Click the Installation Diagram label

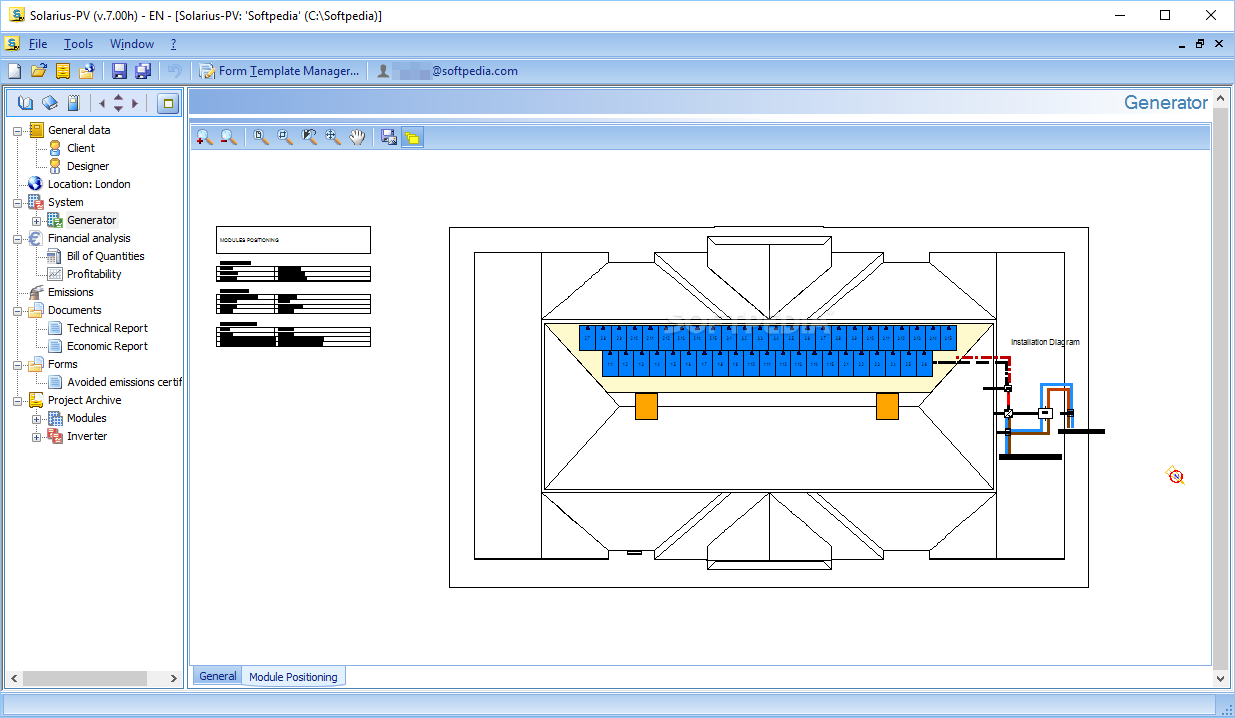(x=1045, y=342)
